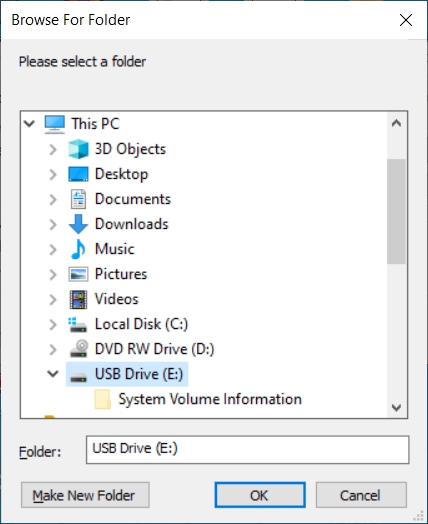Screen dimensions: 428x524
Task: Expand the Downloads folder chevron
Action: click(53, 224)
